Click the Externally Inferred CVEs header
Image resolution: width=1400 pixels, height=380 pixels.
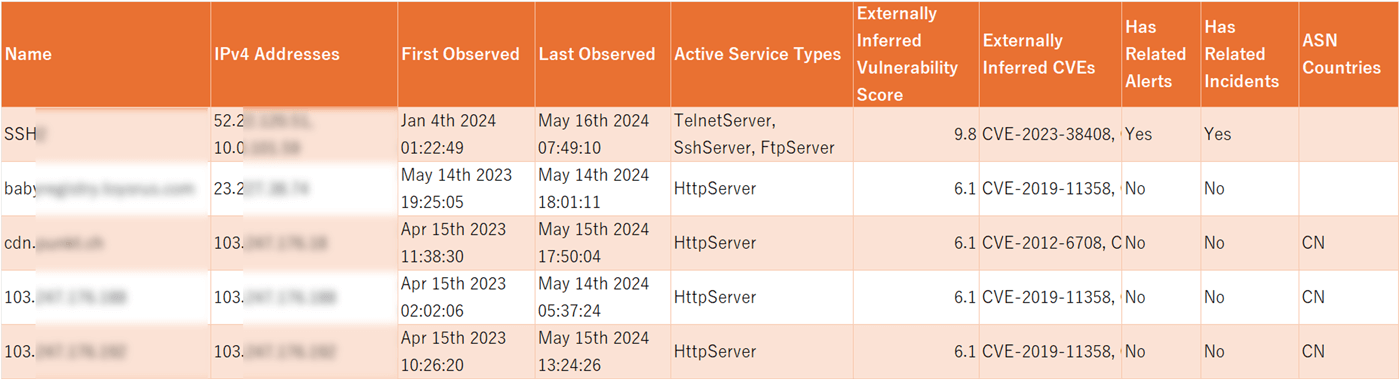(1050, 54)
